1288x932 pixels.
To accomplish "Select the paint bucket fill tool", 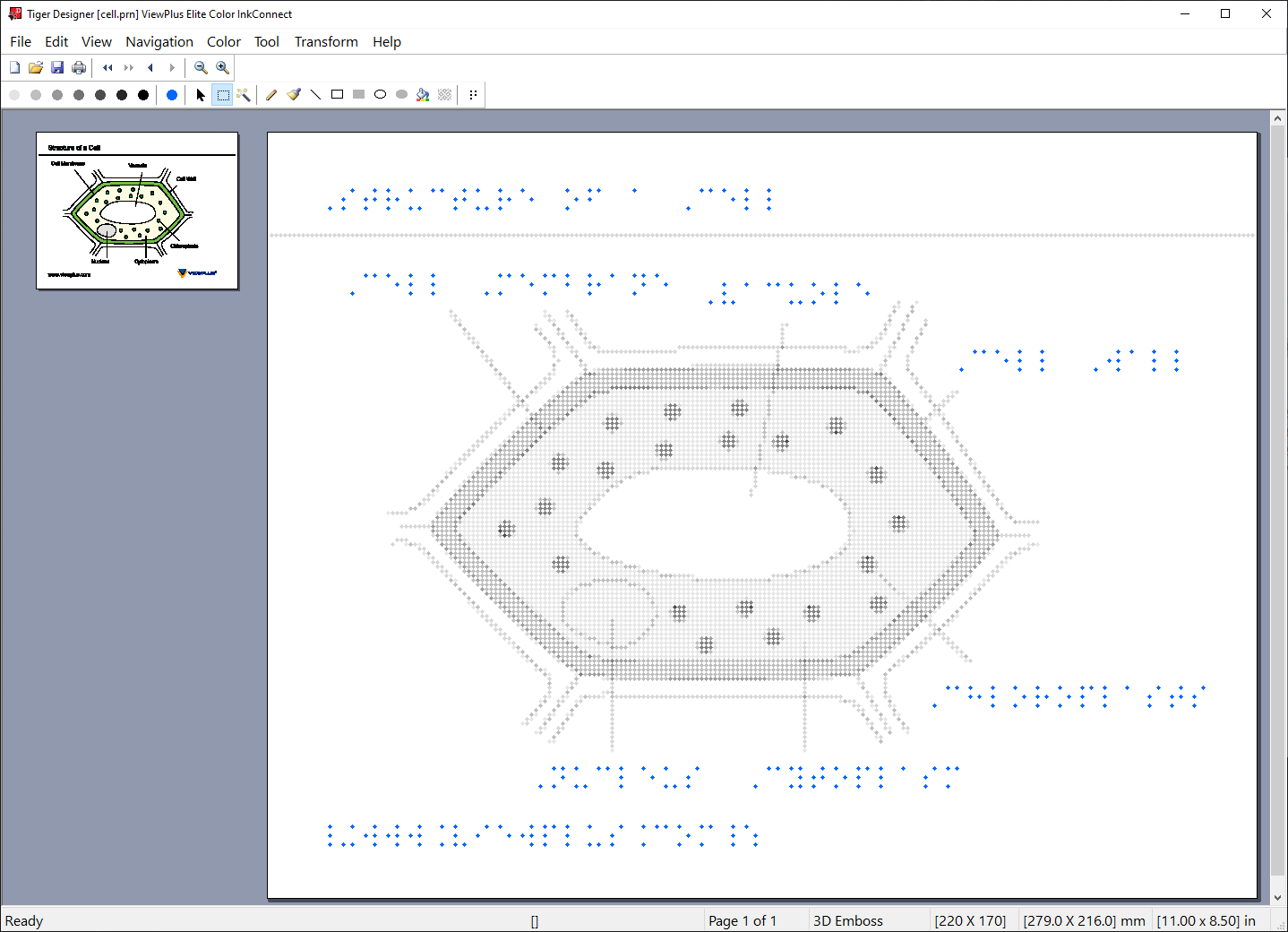I will 423,95.
